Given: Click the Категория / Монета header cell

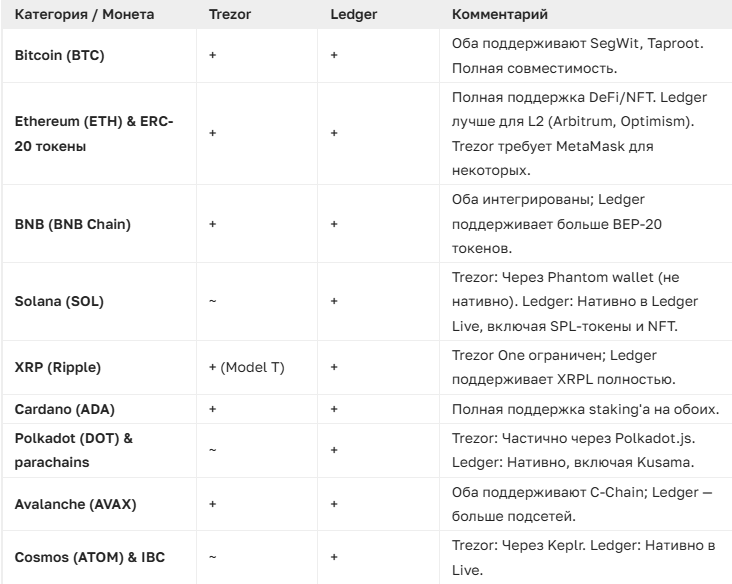Looking at the screenshot, I should (x=75, y=17).
